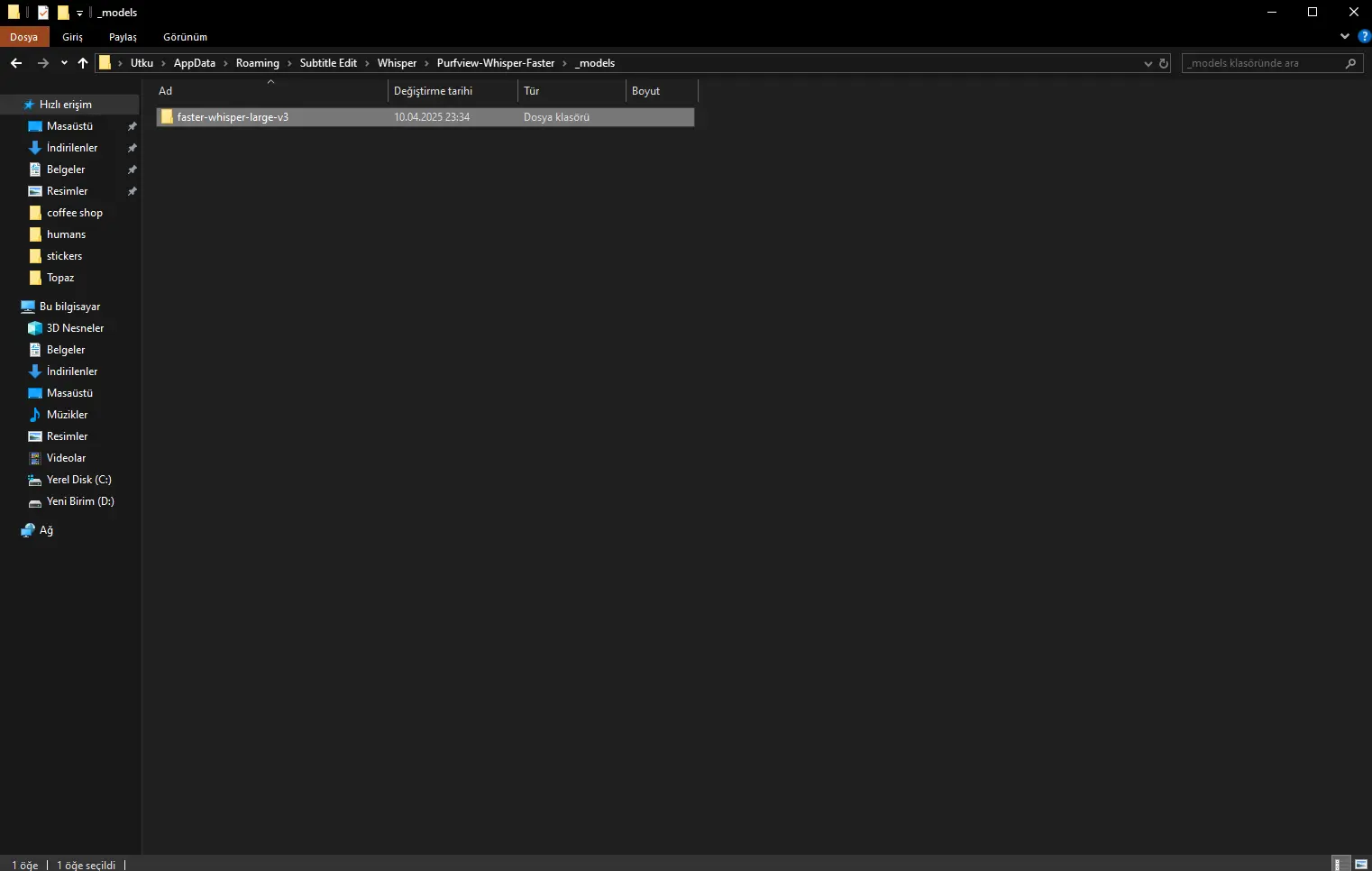Open the coffee shop folder

pyautogui.click(x=74, y=213)
